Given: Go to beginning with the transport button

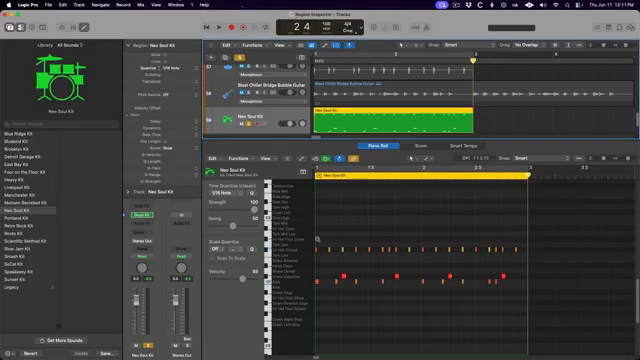Looking at the screenshot, I should click(207, 27).
